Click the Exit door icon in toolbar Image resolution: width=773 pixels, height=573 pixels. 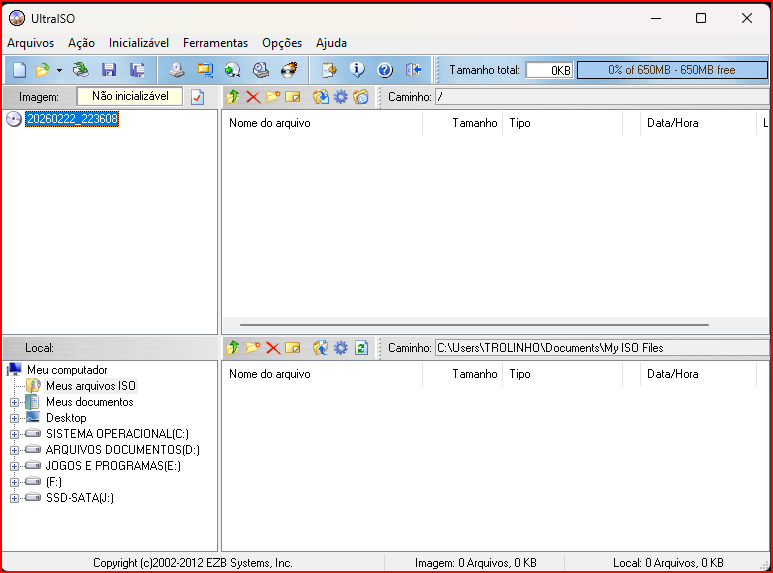(413, 70)
